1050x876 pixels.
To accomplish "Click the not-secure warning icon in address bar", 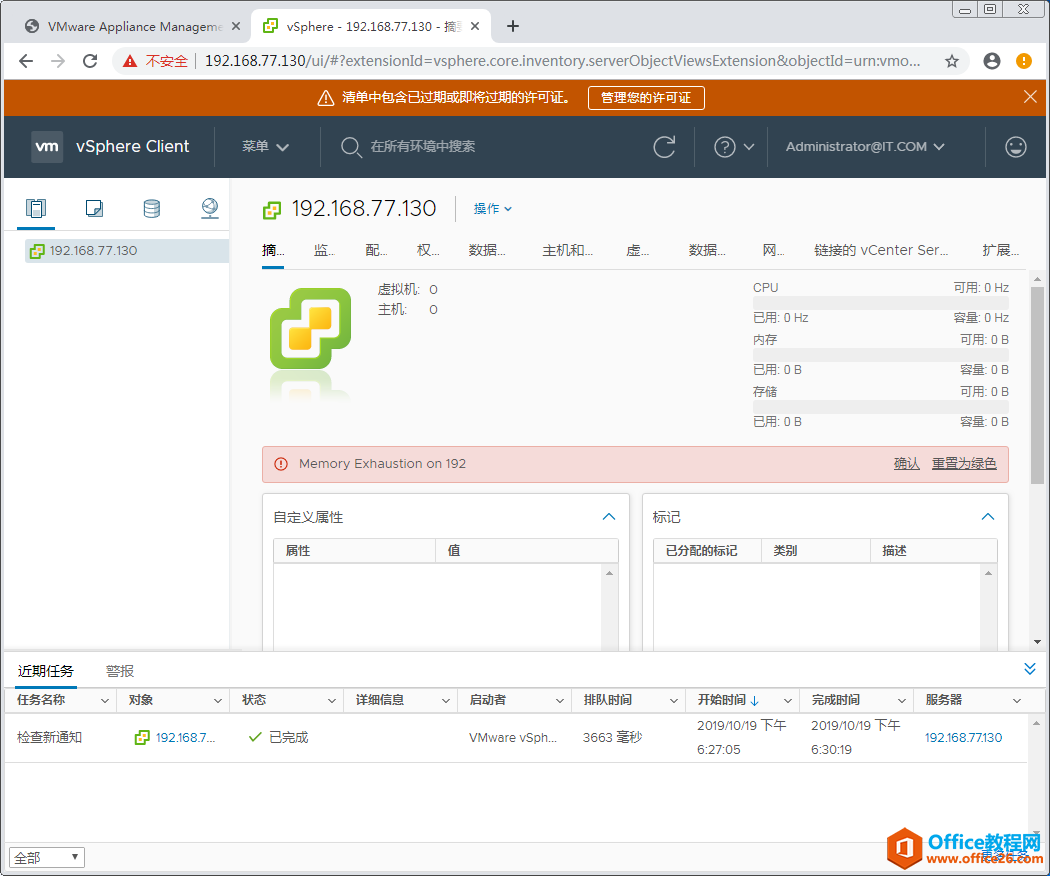I will click(130, 61).
